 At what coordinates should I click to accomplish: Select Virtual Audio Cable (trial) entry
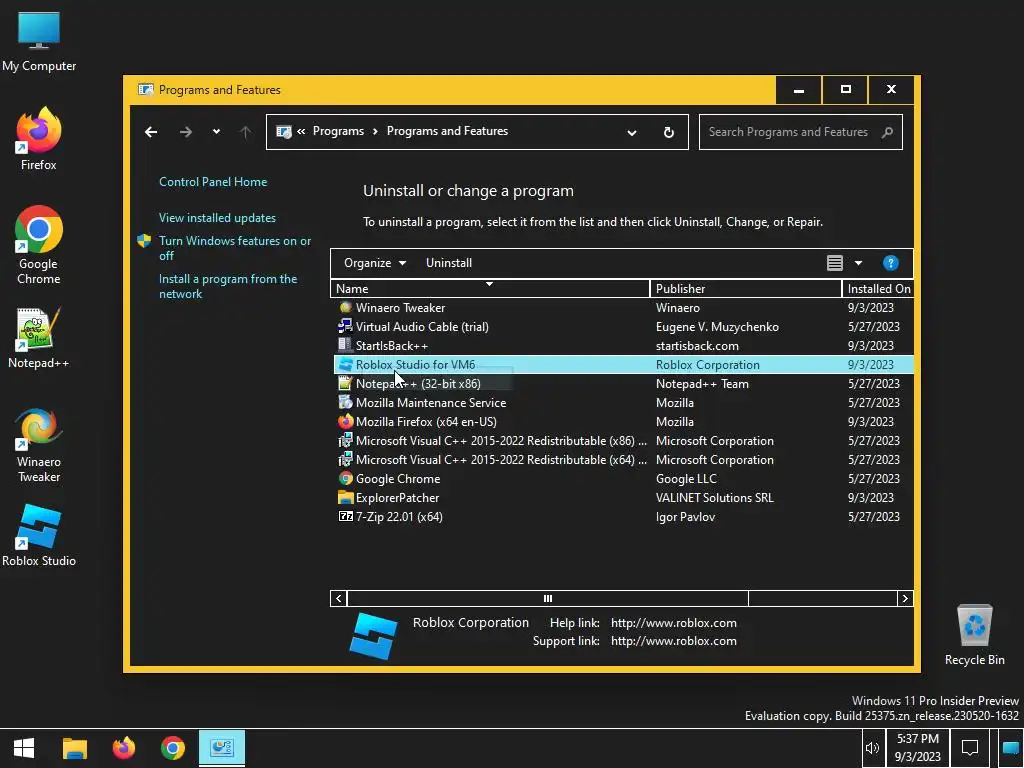tap(623, 327)
